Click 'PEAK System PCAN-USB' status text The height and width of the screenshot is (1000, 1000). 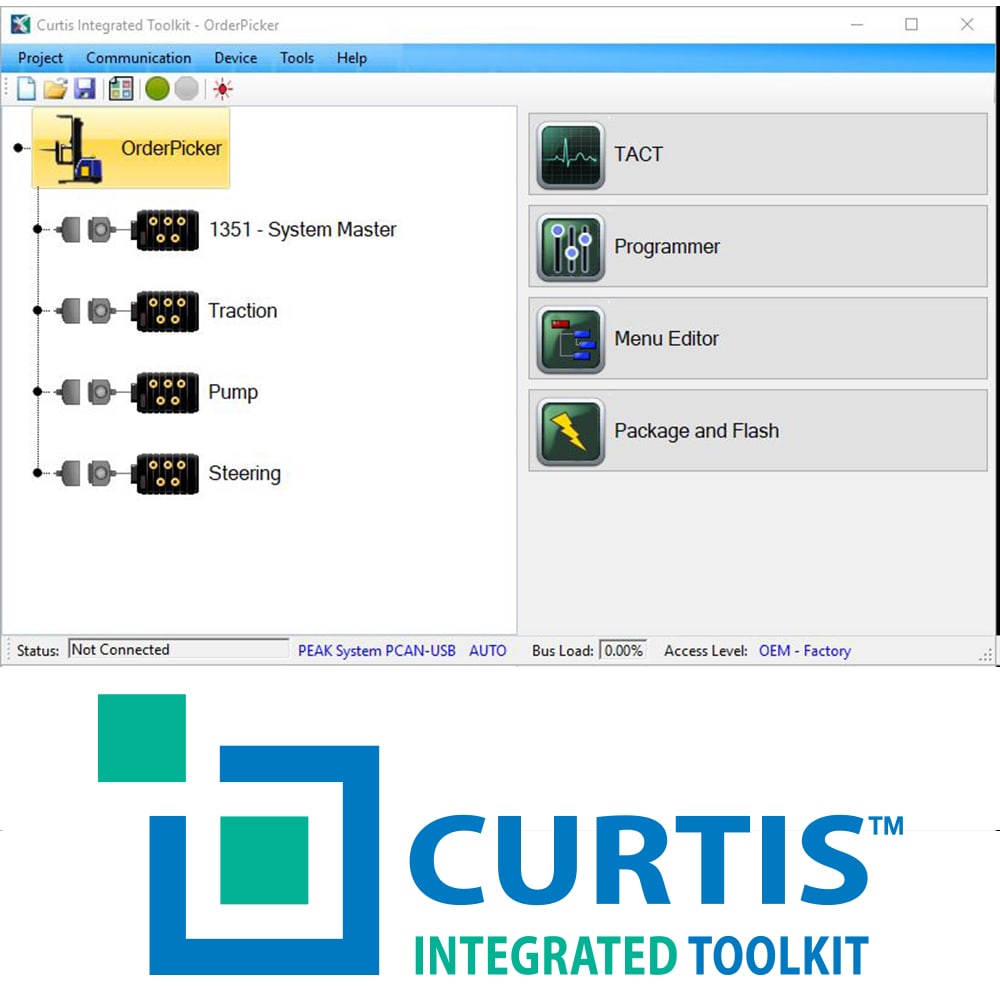377,651
